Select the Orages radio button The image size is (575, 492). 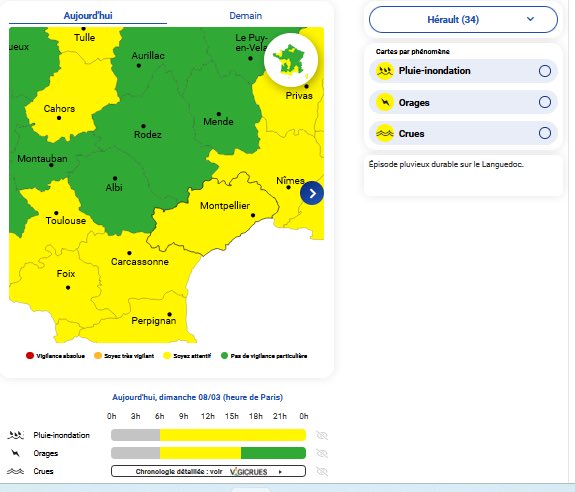(545, 102)
